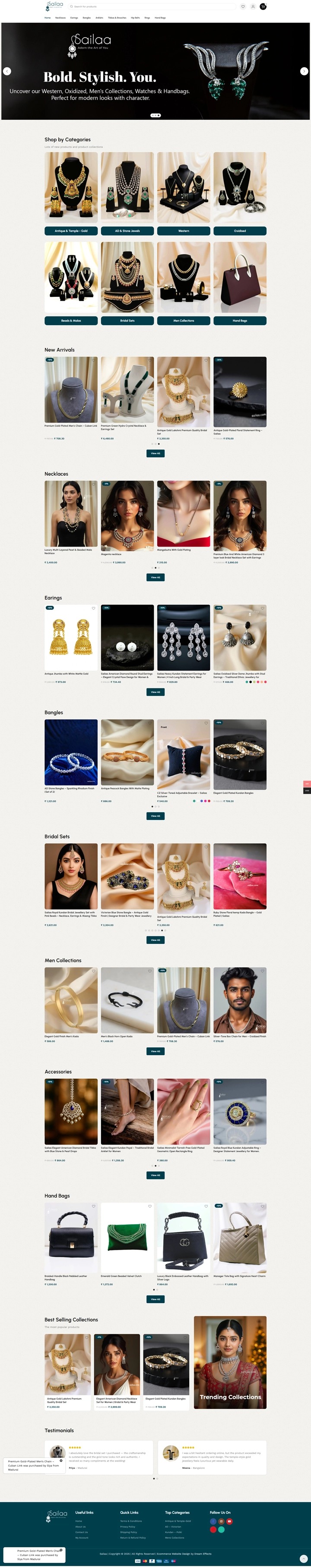The height and width of the screenshot is (1568, 311).
Task: Wishlist the Braided-Handle Black Pebbled Leather Handbag
Action: (93, 1206)
